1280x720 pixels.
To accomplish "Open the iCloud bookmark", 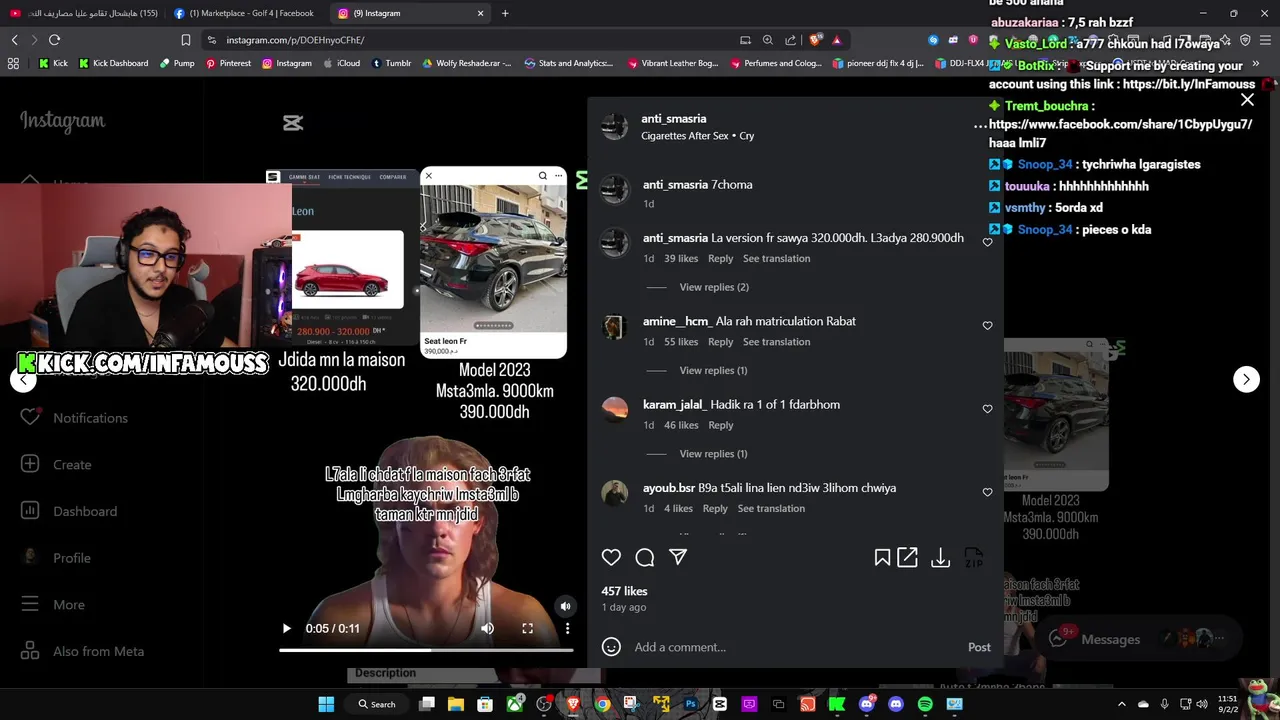I will click(341, 63).
